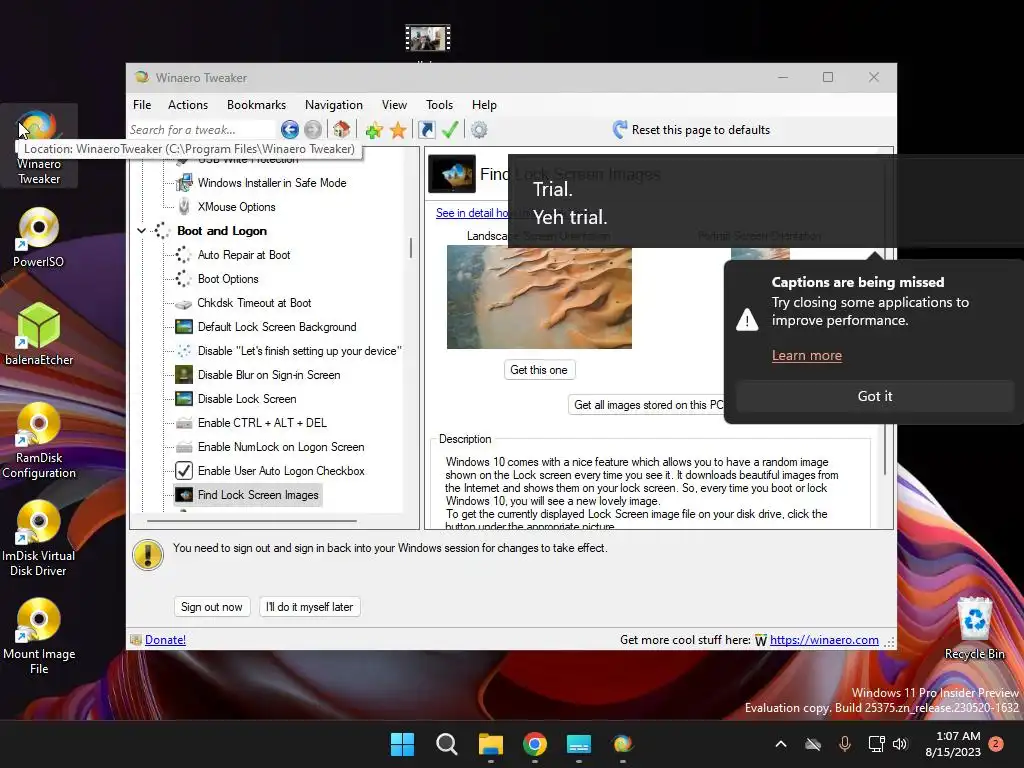1024x768 pixels.
Task: Open ImDisk Virtual Disk Driver icon
Action: coord(39,539)
